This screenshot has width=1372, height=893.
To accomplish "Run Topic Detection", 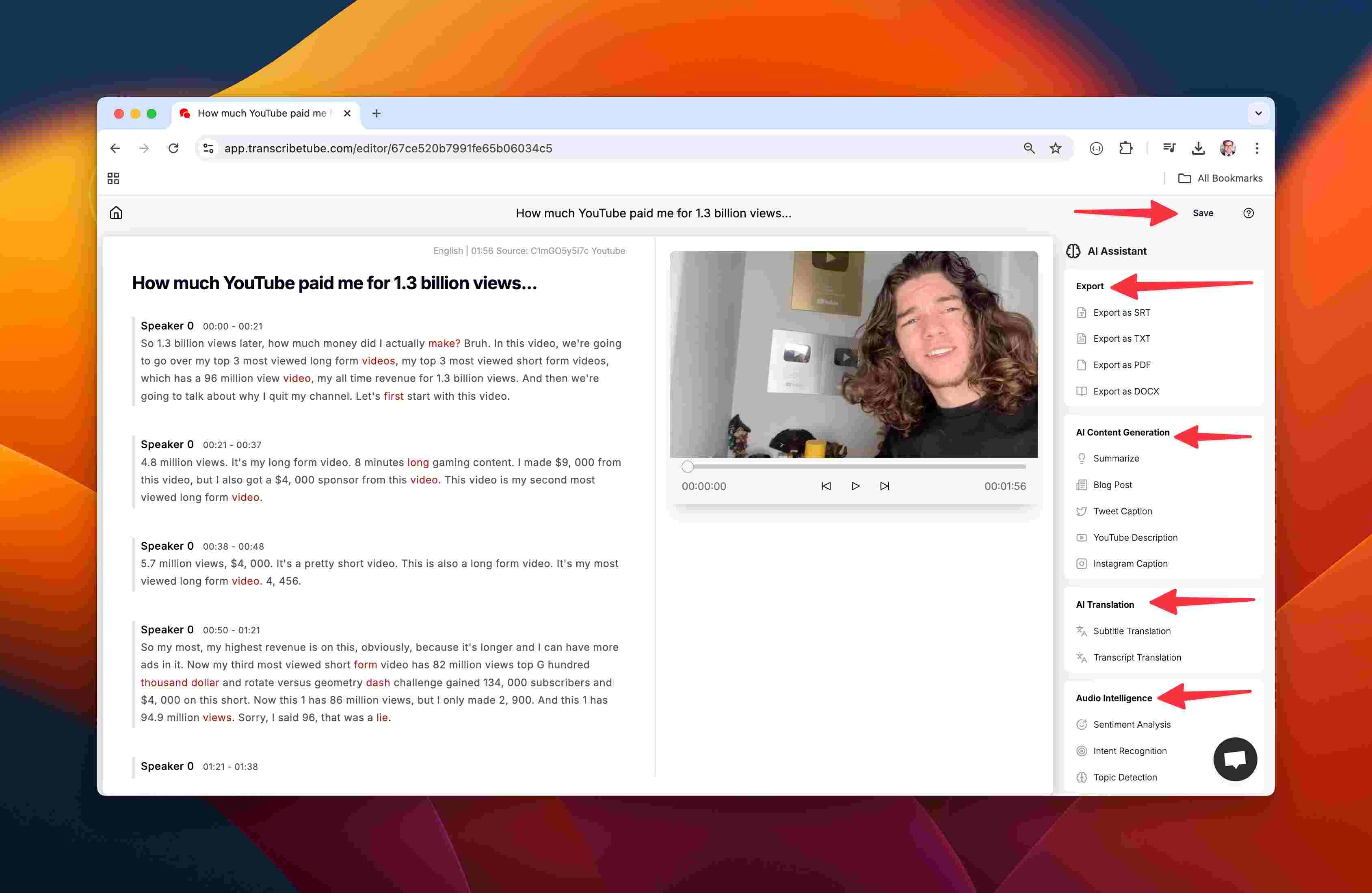I will click(x=1125, y=777).
